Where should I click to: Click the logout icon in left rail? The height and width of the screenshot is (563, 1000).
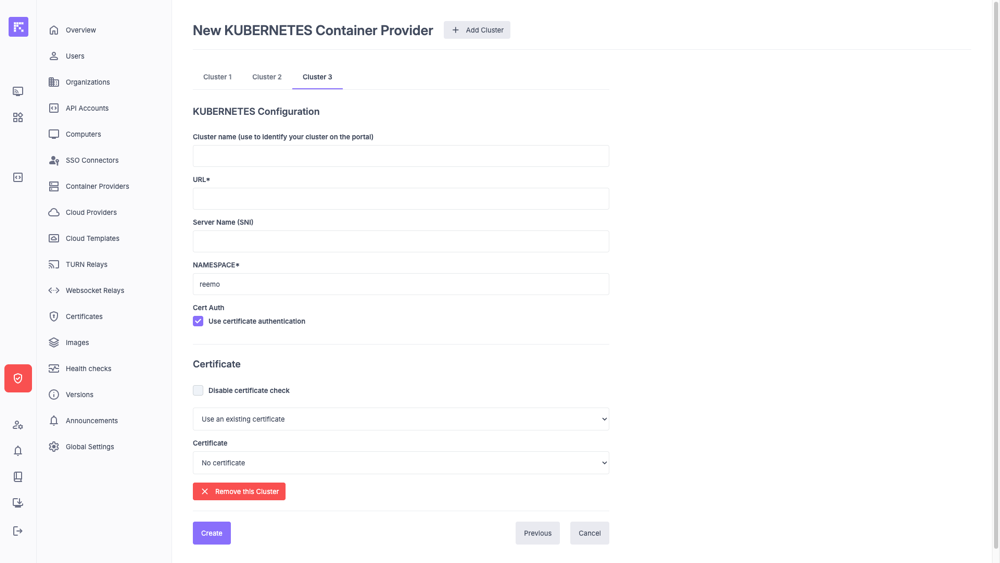(18, 531)
